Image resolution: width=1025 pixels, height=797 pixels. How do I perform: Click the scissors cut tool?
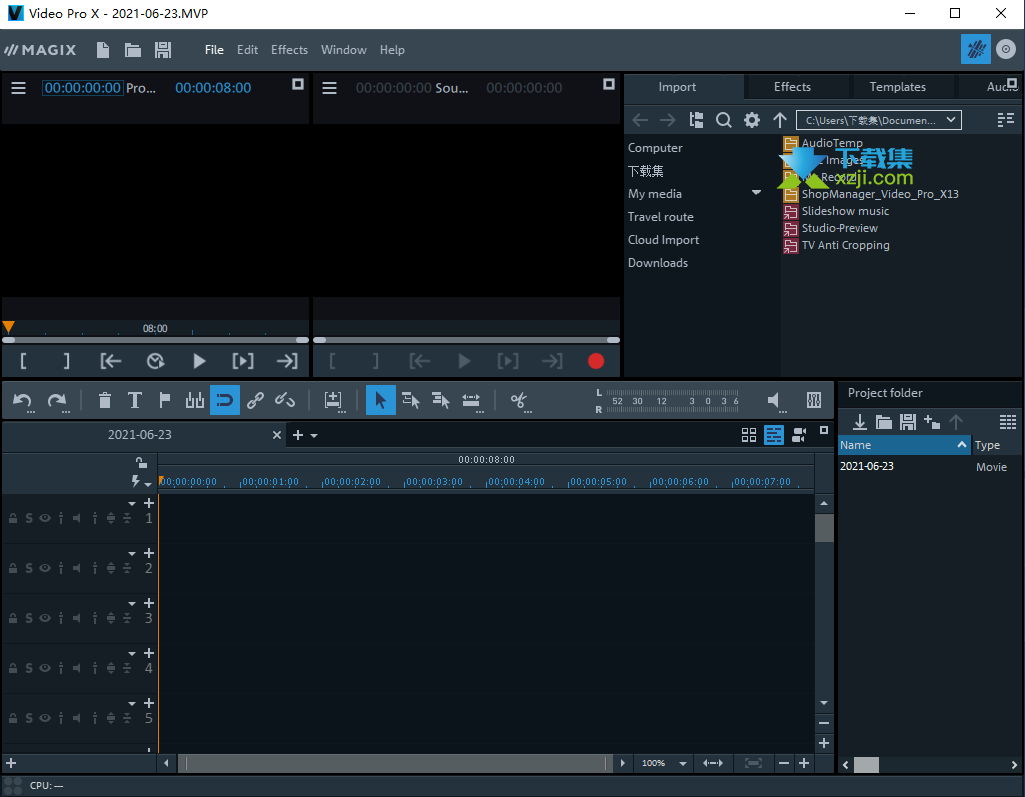(520, 400)
